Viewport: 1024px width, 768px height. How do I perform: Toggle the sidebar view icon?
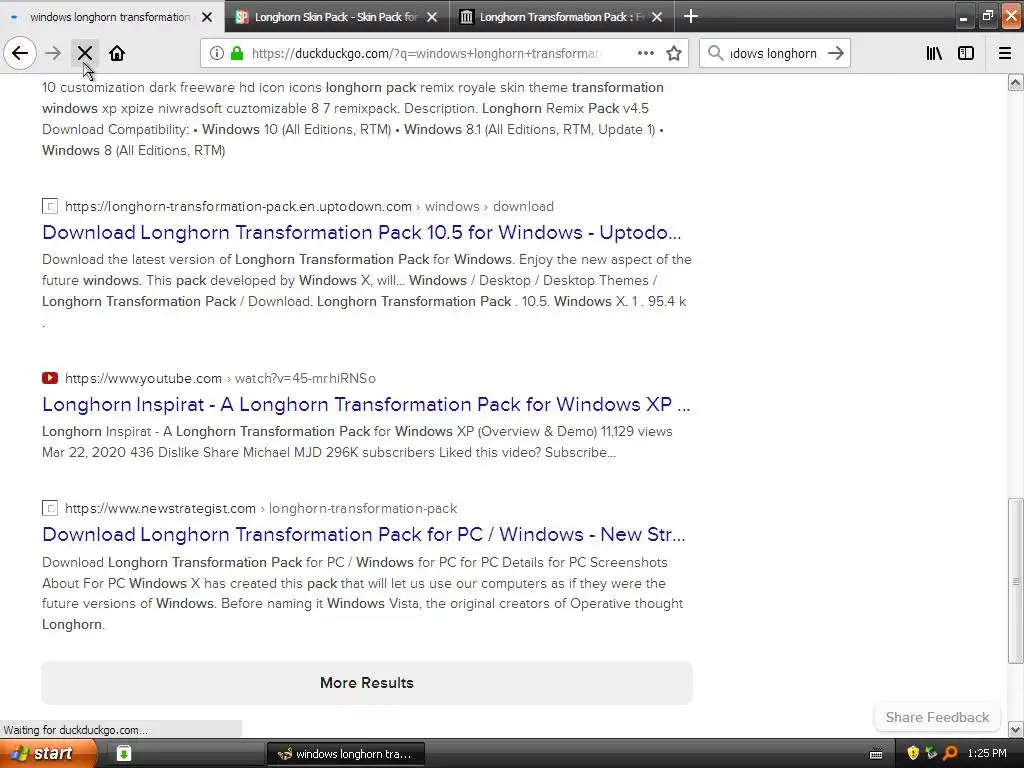point(966,53)
